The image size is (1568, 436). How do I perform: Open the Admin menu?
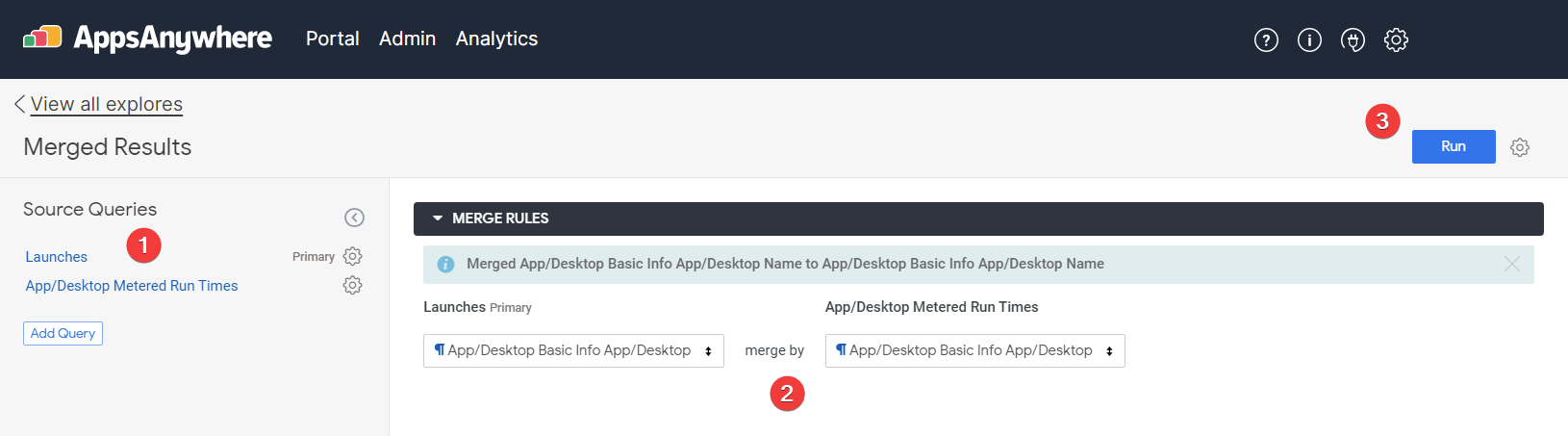click(407, 38)
